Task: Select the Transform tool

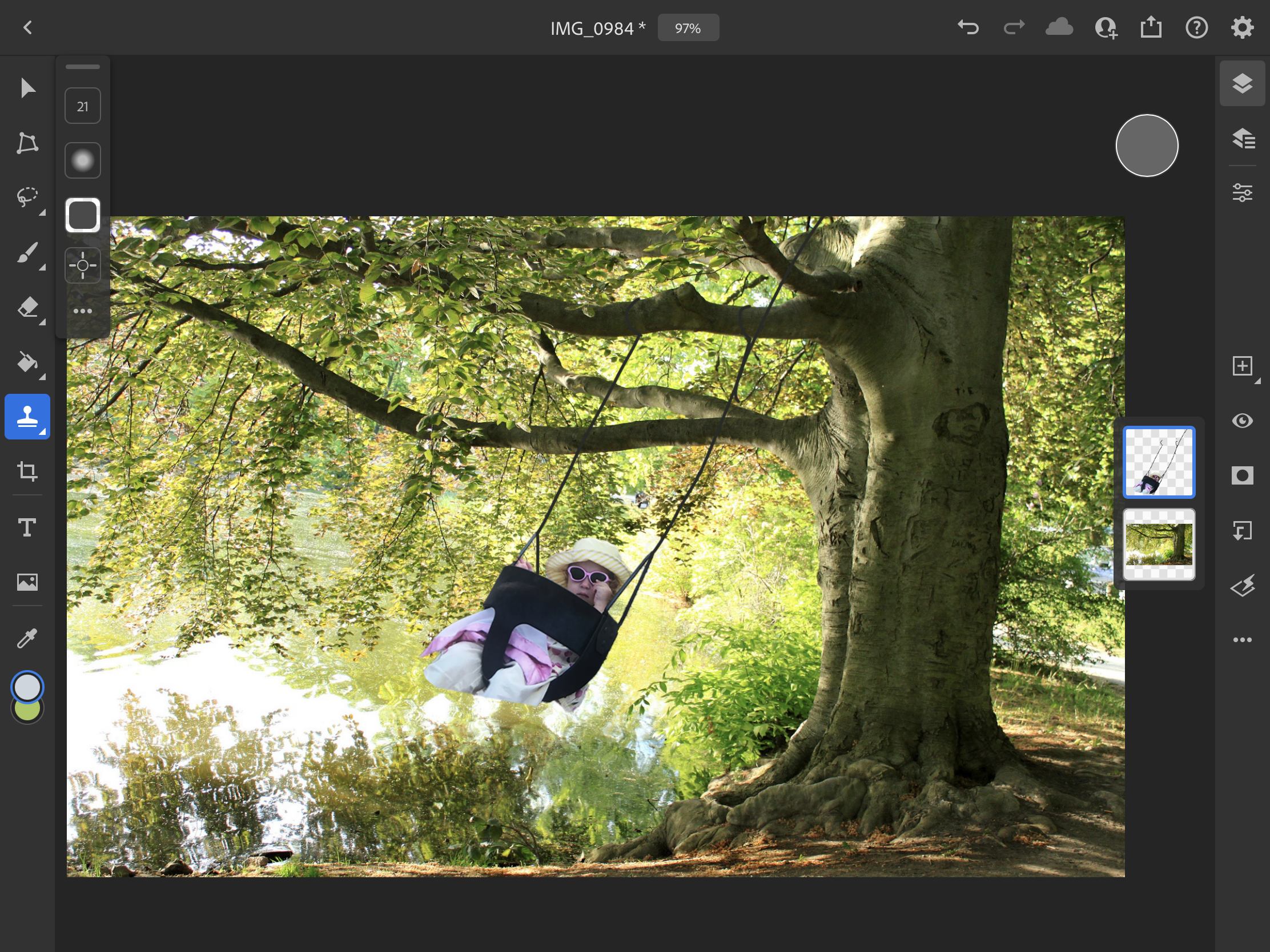Action: 27,143
